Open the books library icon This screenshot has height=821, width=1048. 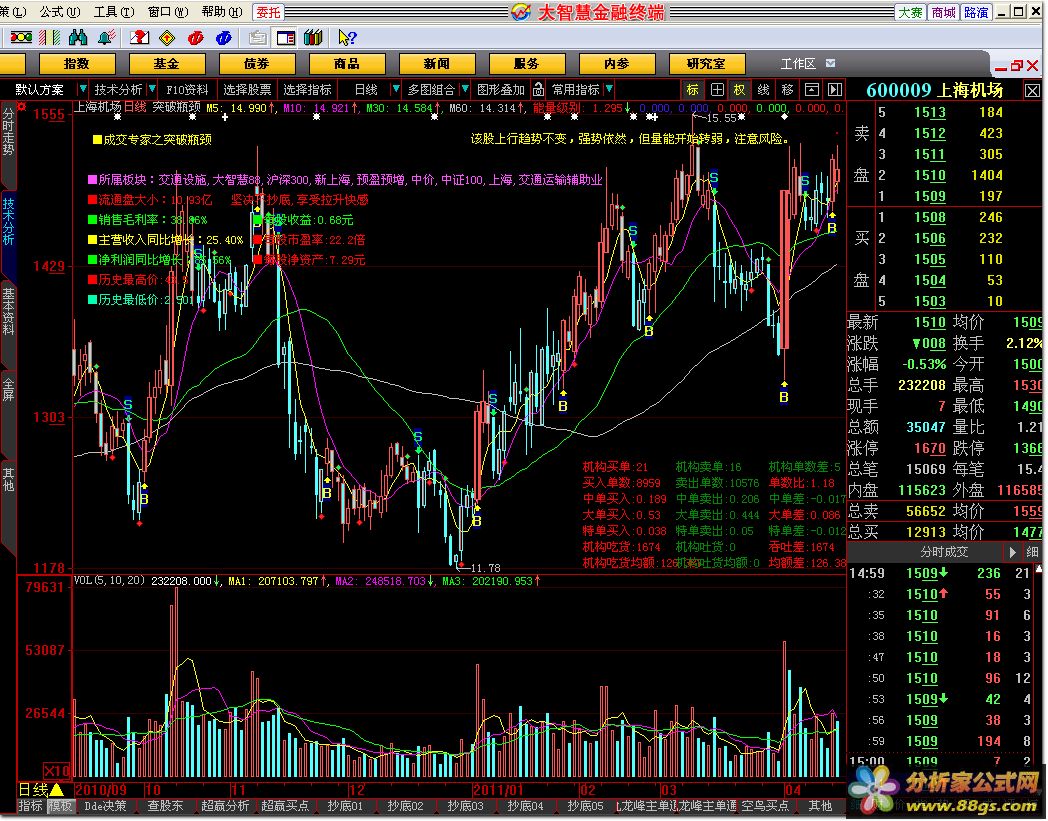click(x=313, y=37)
